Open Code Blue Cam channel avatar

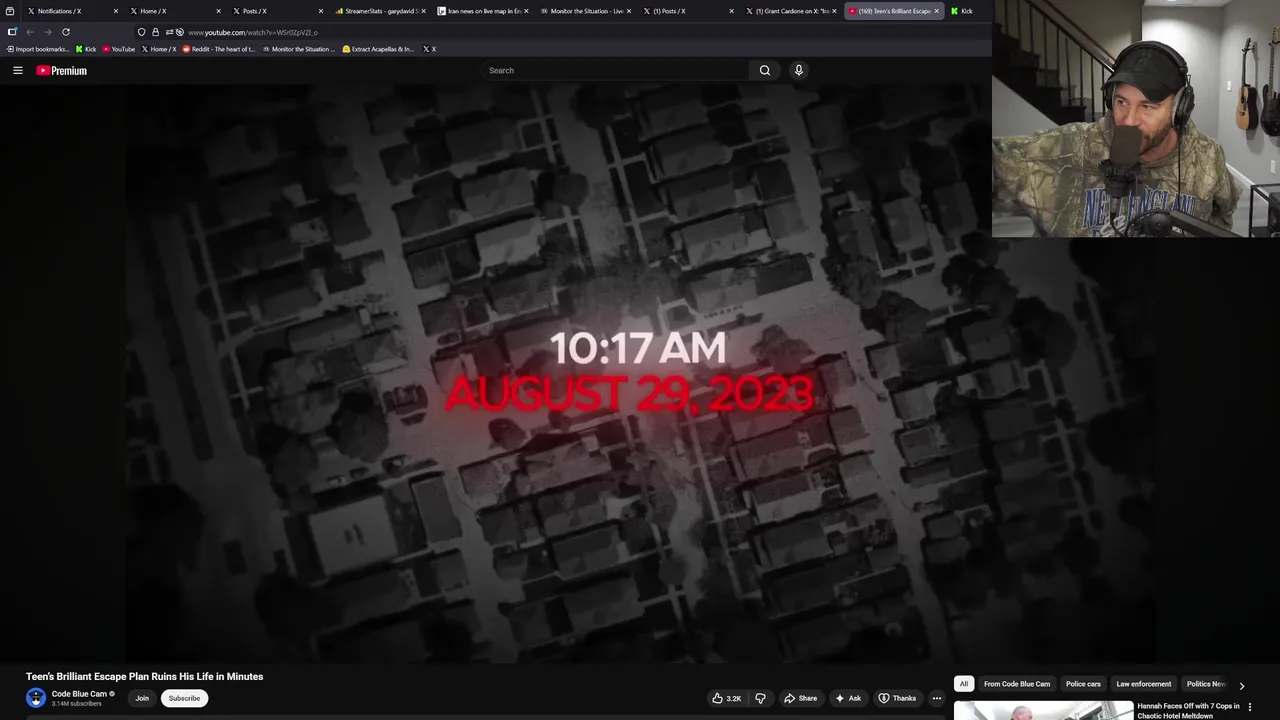pos(36,698)
